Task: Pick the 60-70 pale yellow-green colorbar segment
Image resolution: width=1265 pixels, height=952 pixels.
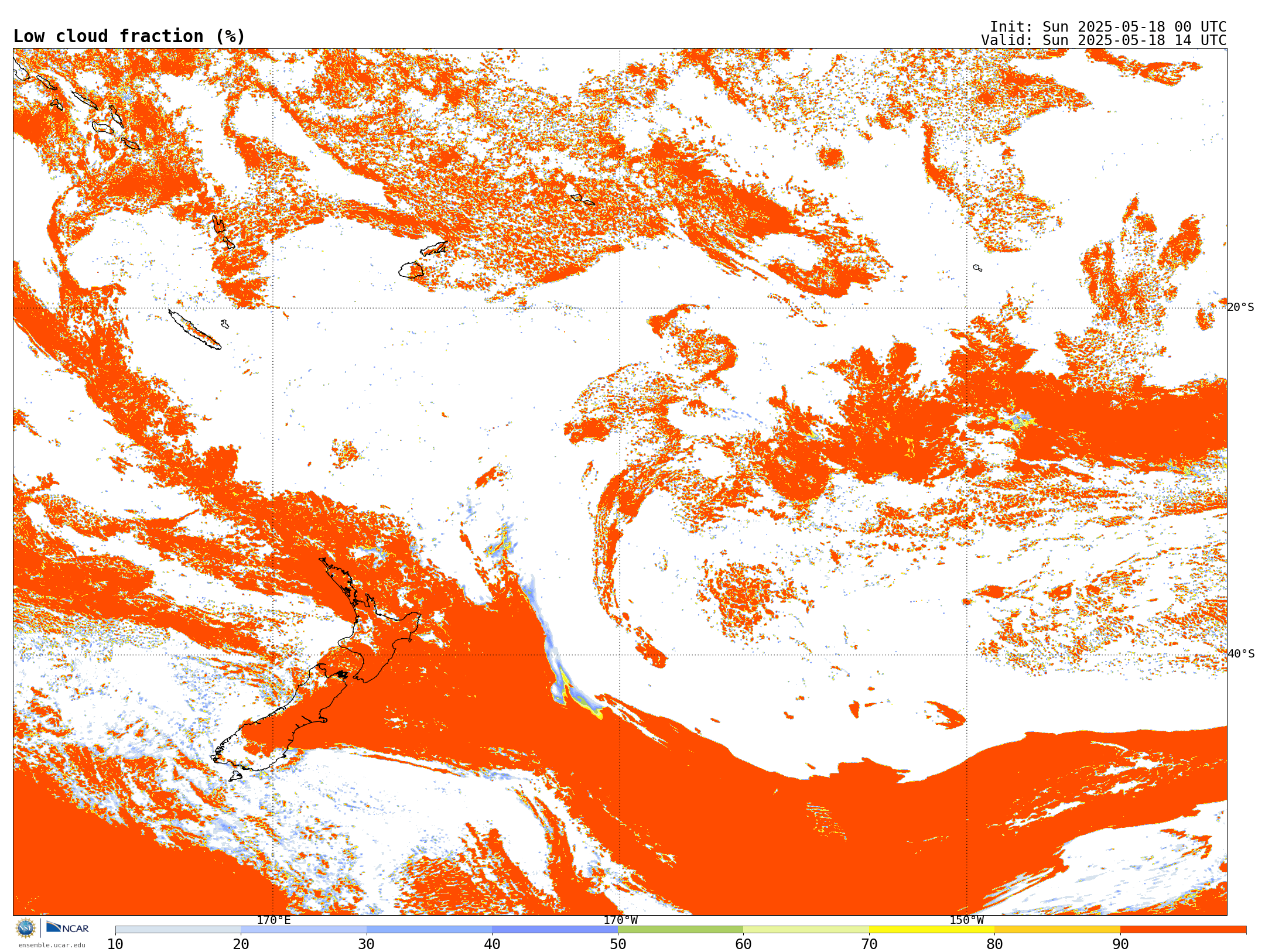Action: [806, 930]
